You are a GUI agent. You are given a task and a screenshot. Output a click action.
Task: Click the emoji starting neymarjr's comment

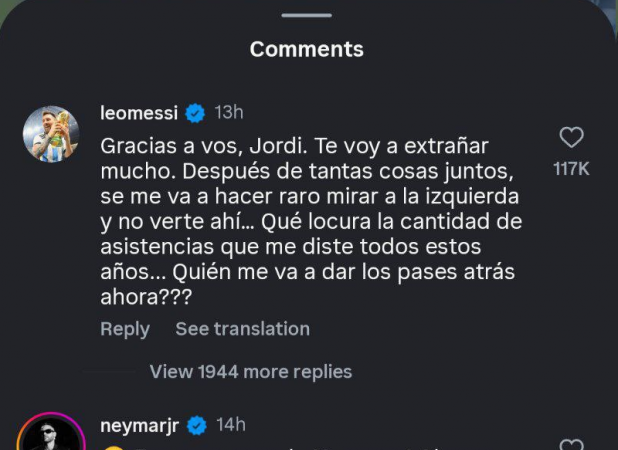pyautogui.click(x=112, y=446)
